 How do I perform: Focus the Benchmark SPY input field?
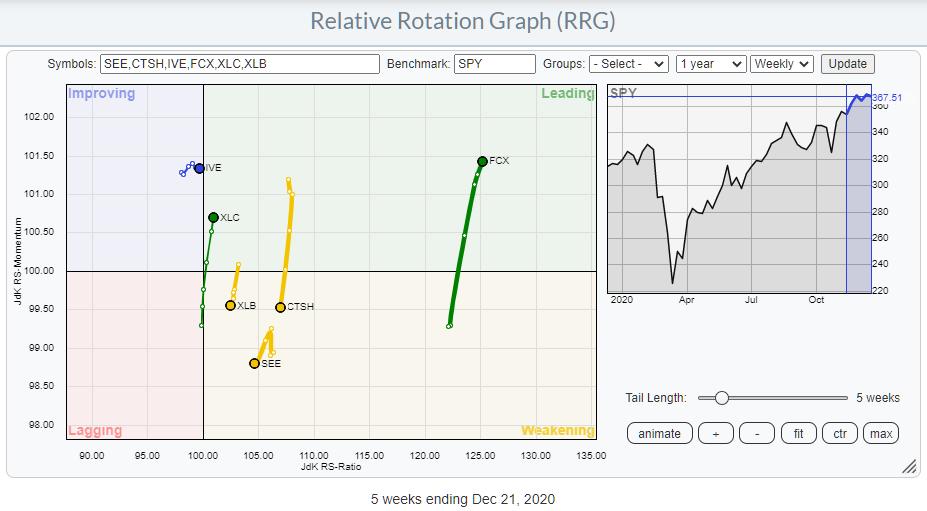(494, 63)
